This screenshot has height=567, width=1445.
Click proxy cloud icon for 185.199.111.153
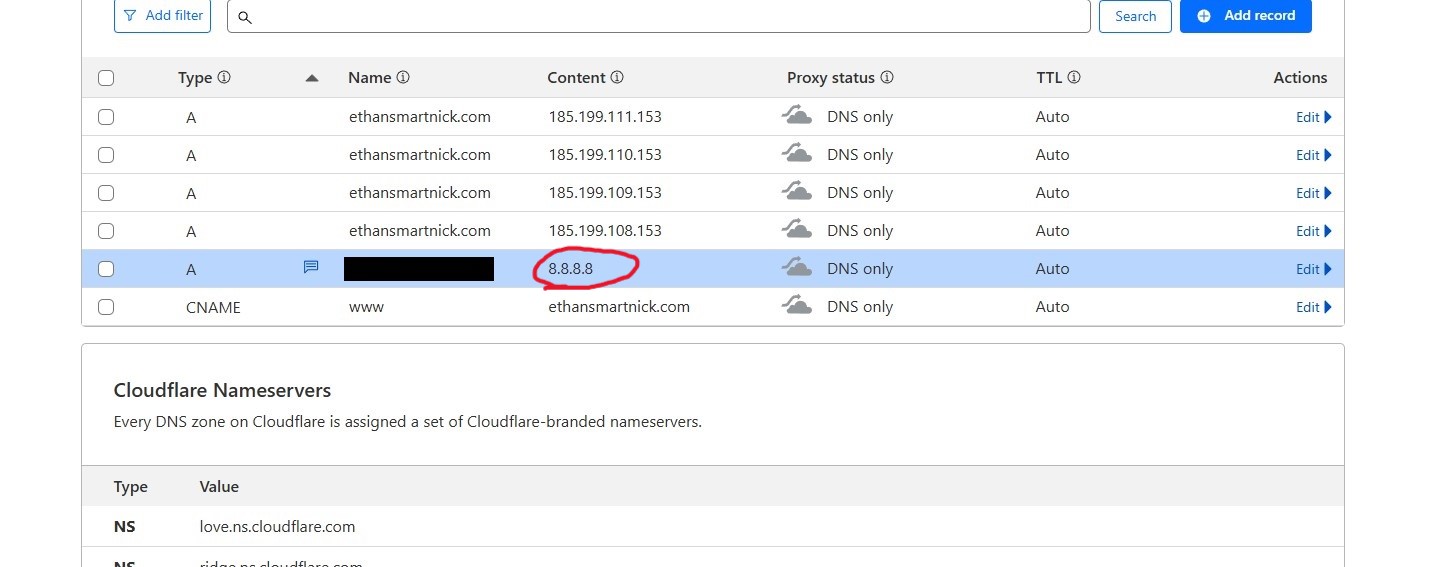coord(796,116)
